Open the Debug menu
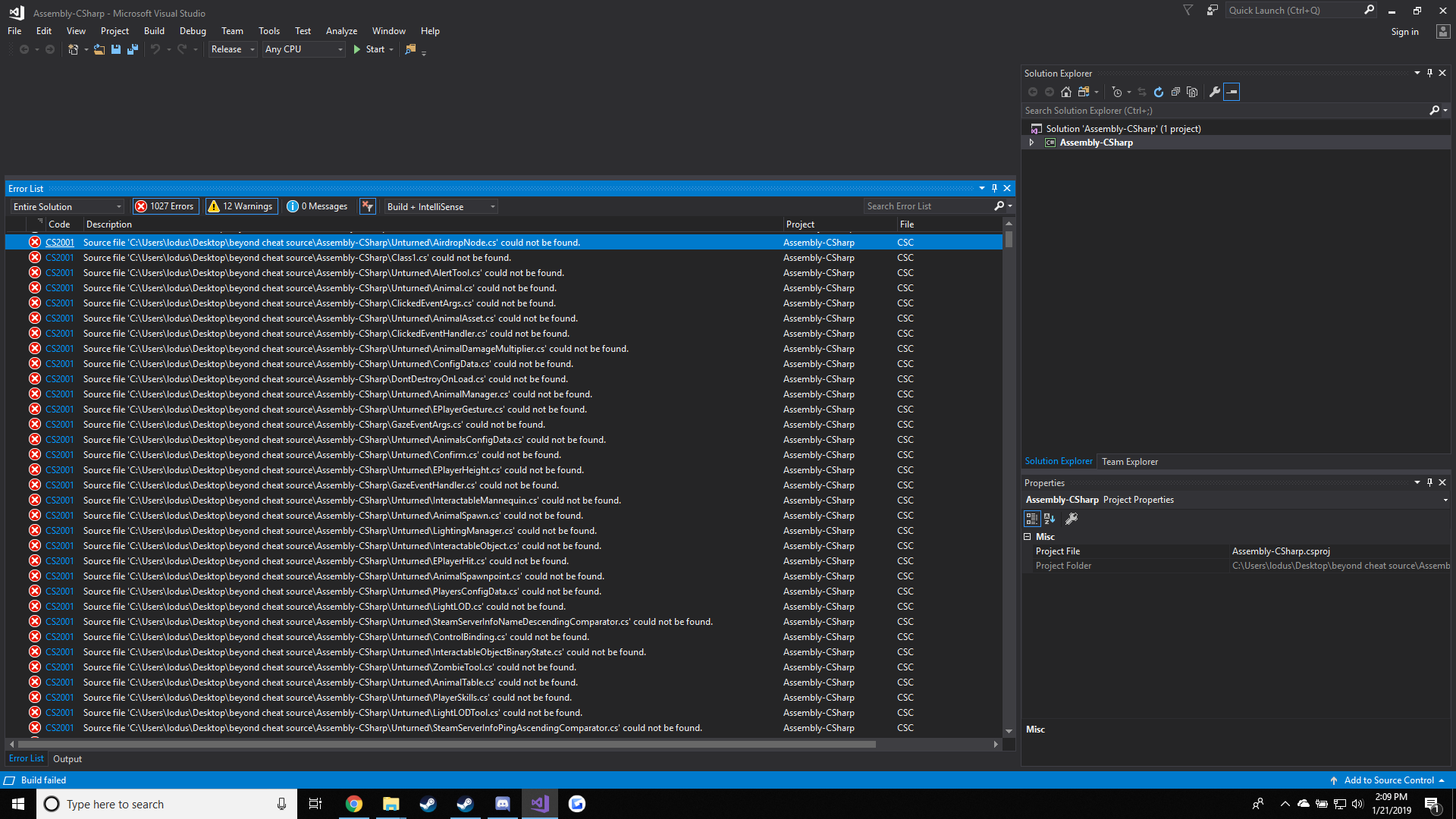The image size is (1456, 819). coord(193,31)
